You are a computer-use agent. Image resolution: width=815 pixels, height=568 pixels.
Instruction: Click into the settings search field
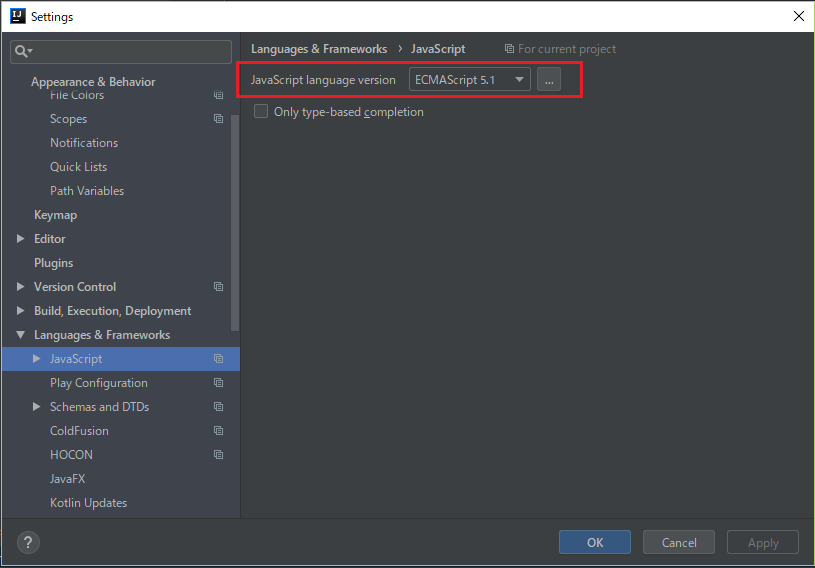click(x=121, y=51)
